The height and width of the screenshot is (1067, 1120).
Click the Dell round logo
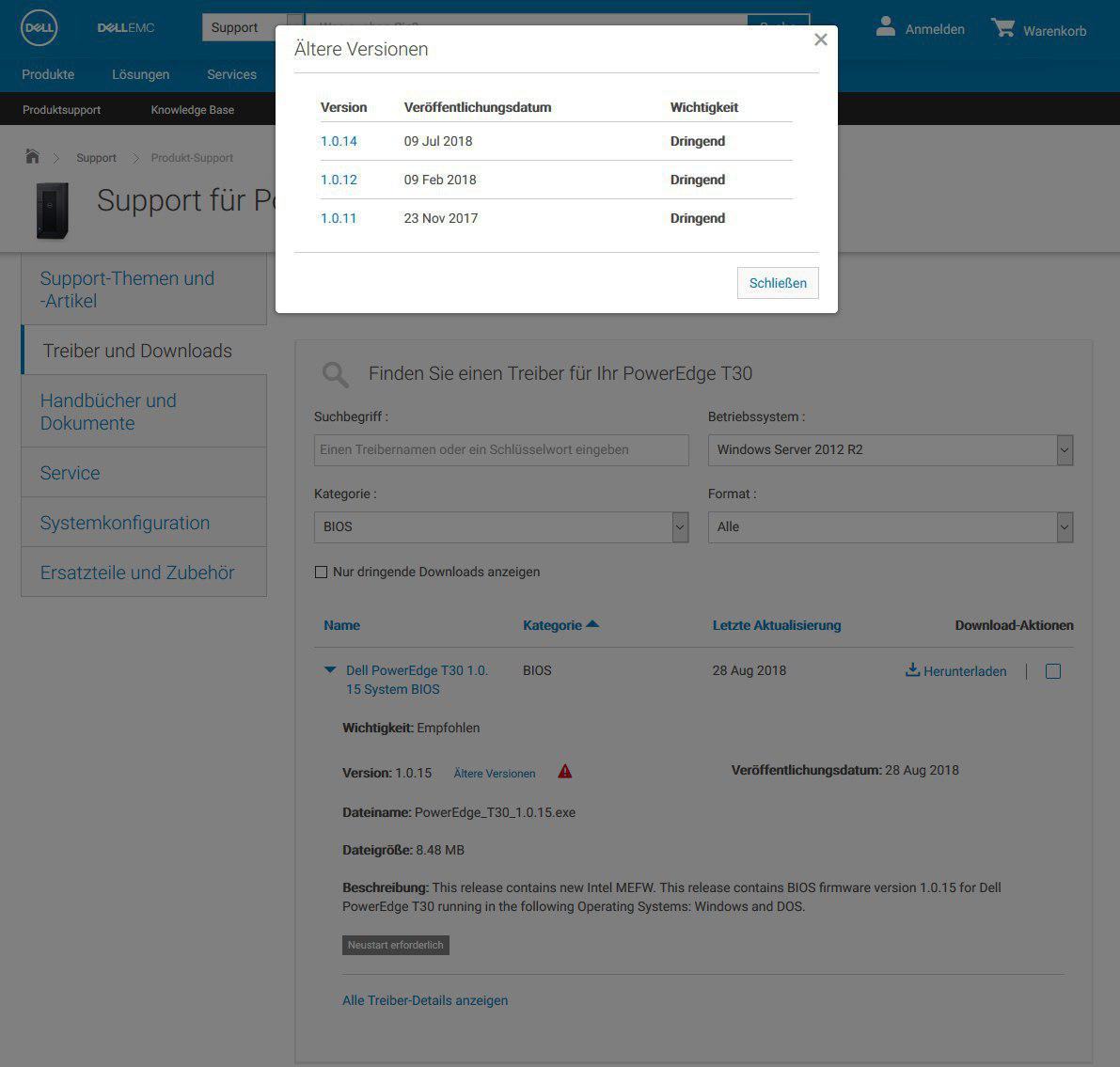click(39, 28)
